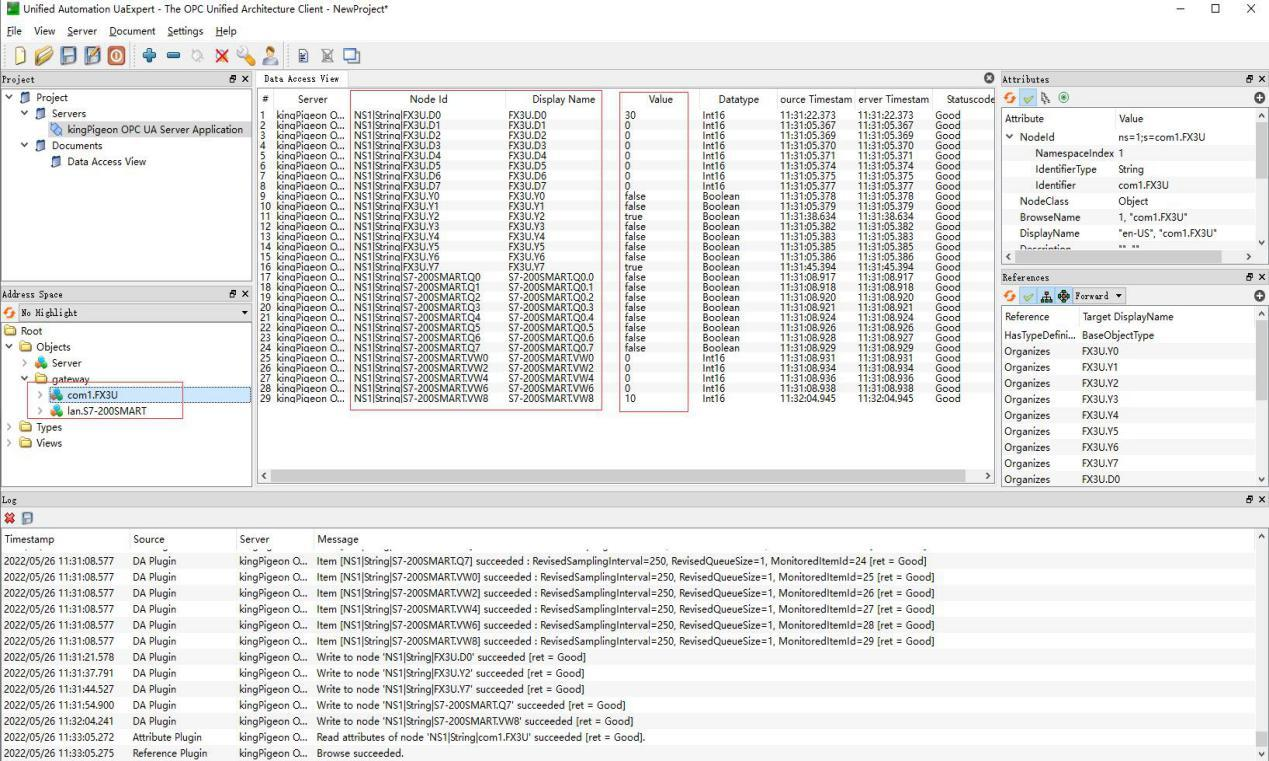Click the plus circle in References panel
Image resolution: width=1269 pixels, height=761 pixels.
pos(1260,296)
